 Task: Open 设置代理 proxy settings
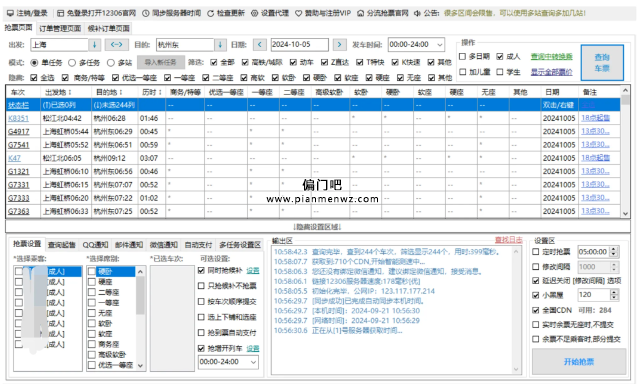(x=270, y=13)
